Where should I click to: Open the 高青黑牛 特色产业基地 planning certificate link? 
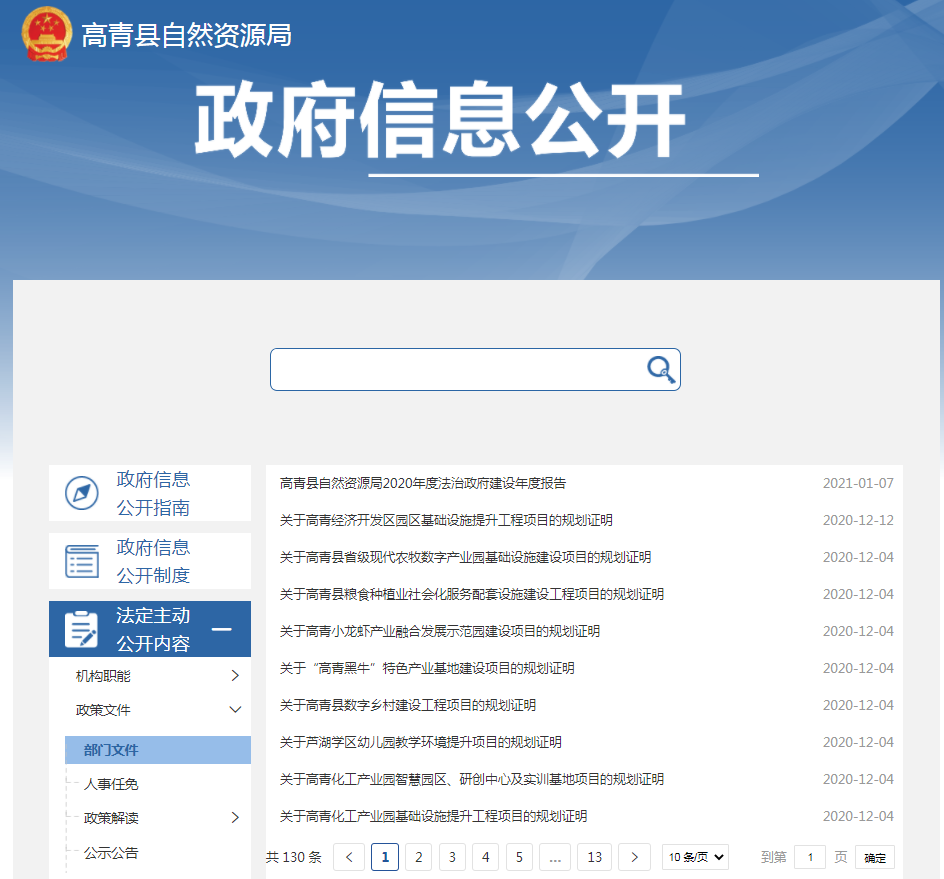point(427,668)
